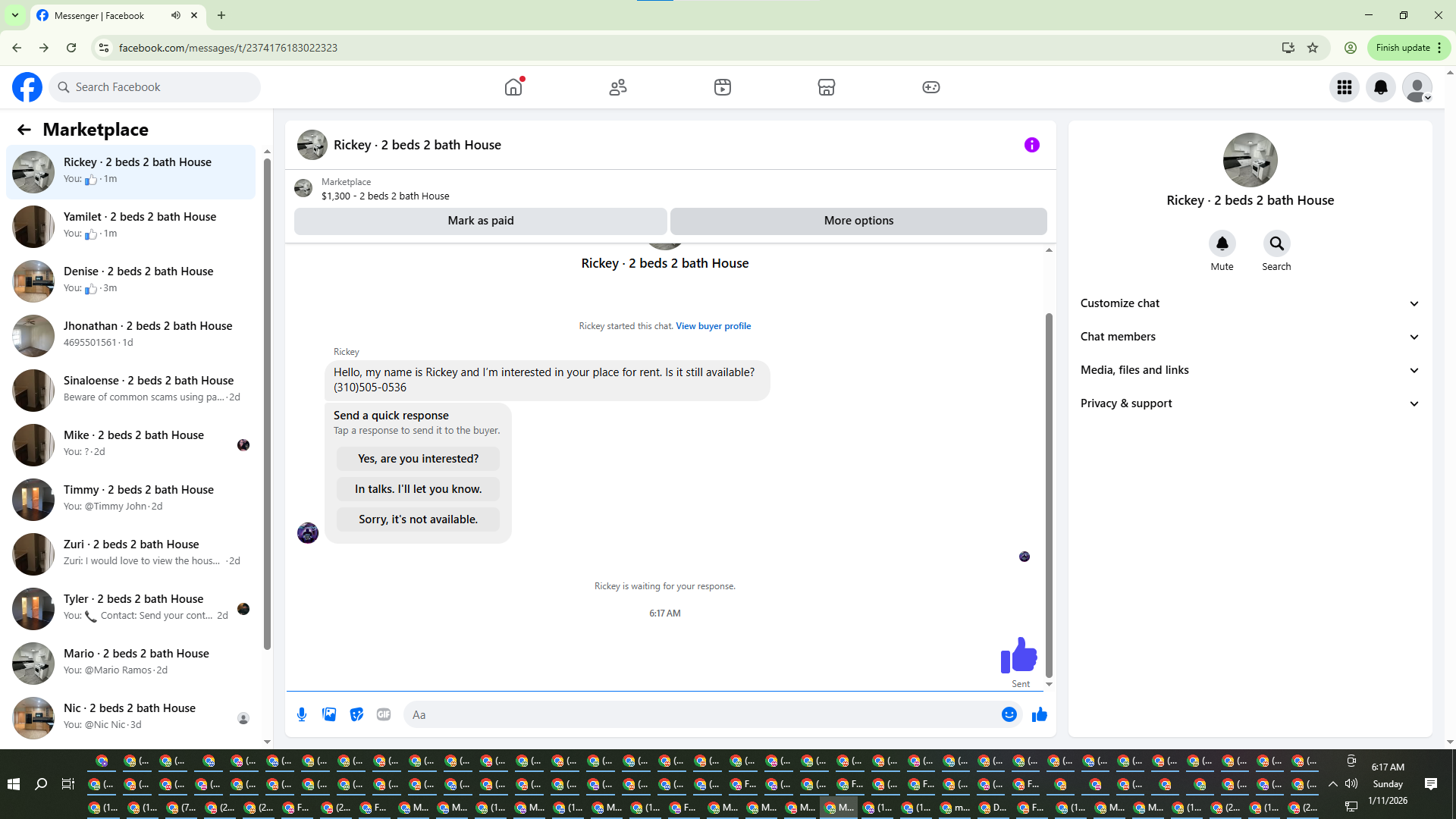Open the Windows notification center

click(1431, 784)
